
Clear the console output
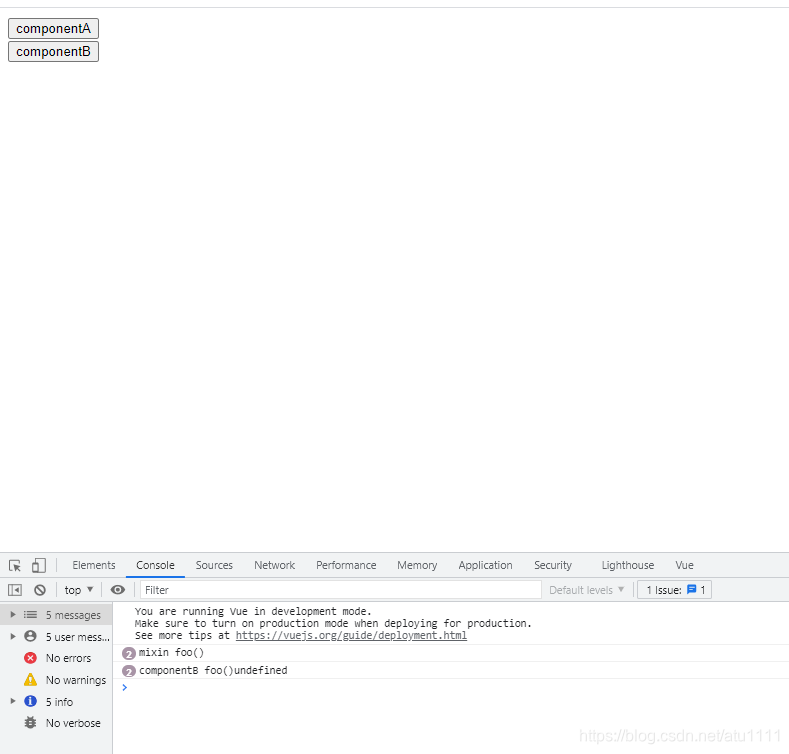pyautogui.click(x=40, y=590)
